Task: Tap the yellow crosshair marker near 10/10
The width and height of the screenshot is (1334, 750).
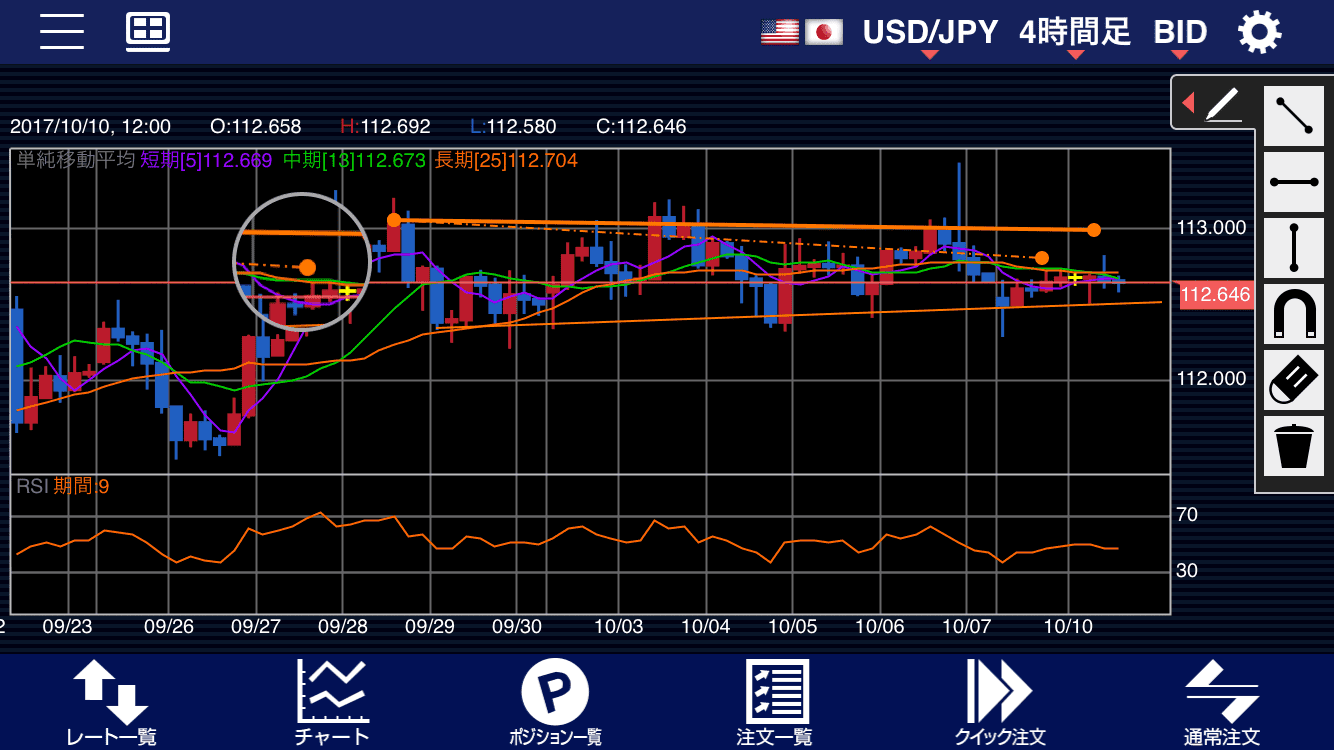Action: [1075, 278]
